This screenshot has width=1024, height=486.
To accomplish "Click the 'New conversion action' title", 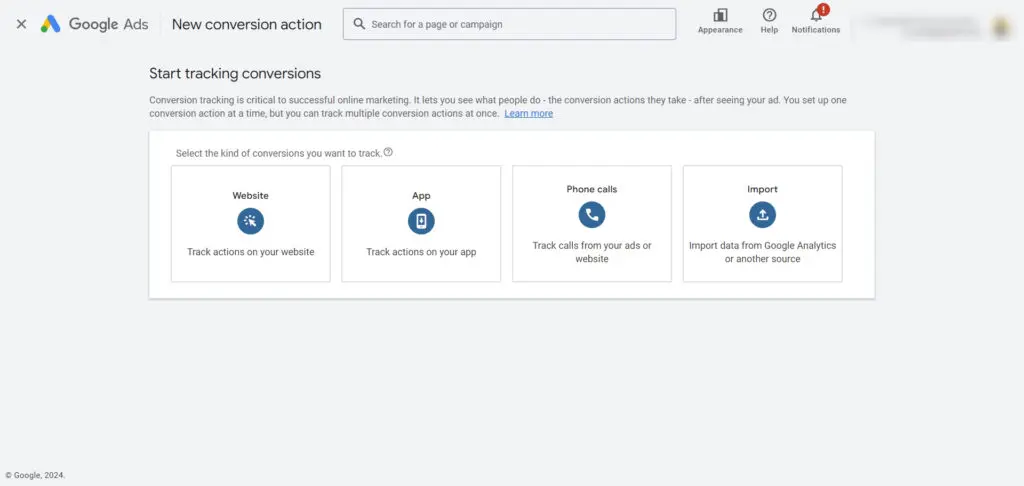I will pyautogui.click(x=247, y=24).
